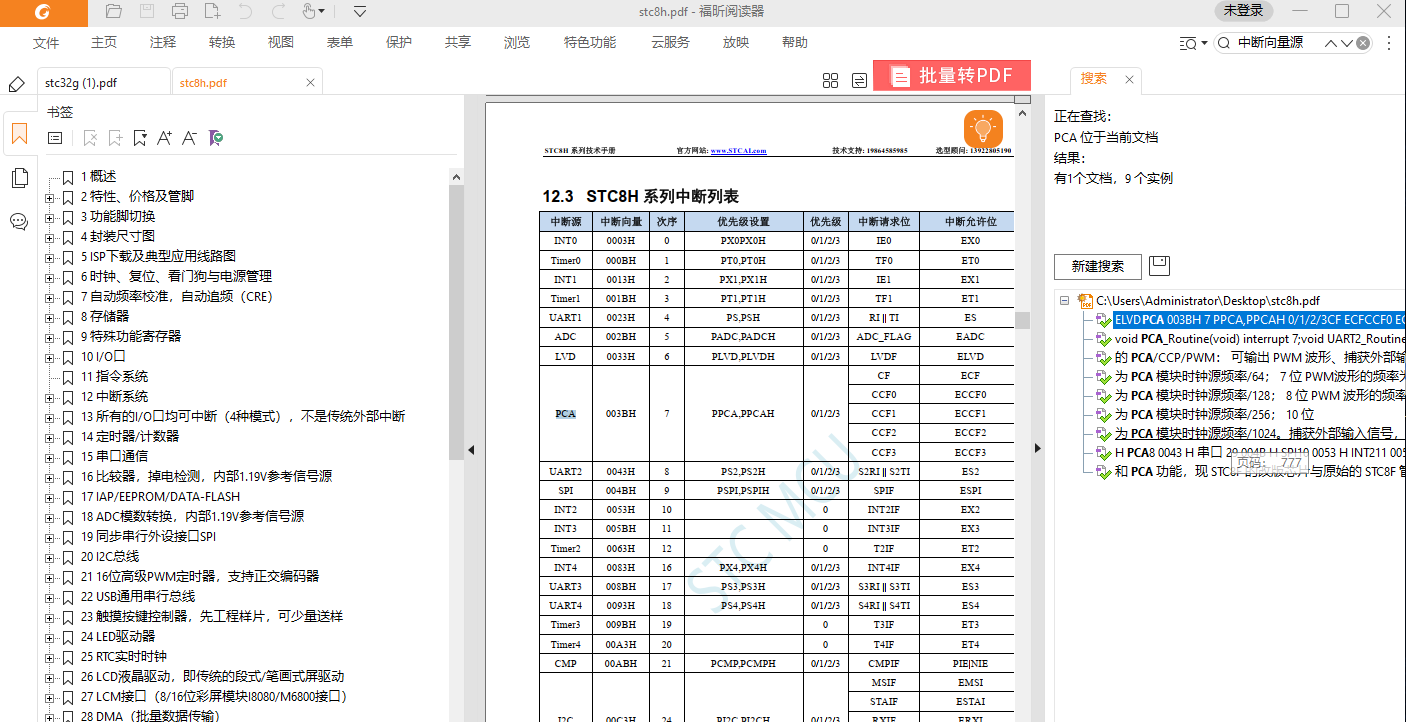Open the bookmark panel sidebar icon

tap(19, 133)
